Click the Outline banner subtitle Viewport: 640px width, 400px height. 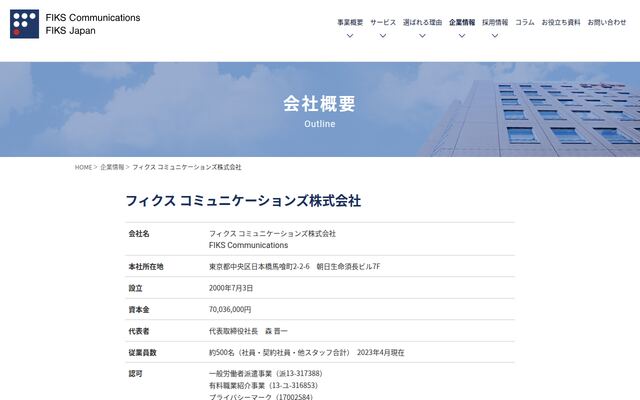[320, 124]
